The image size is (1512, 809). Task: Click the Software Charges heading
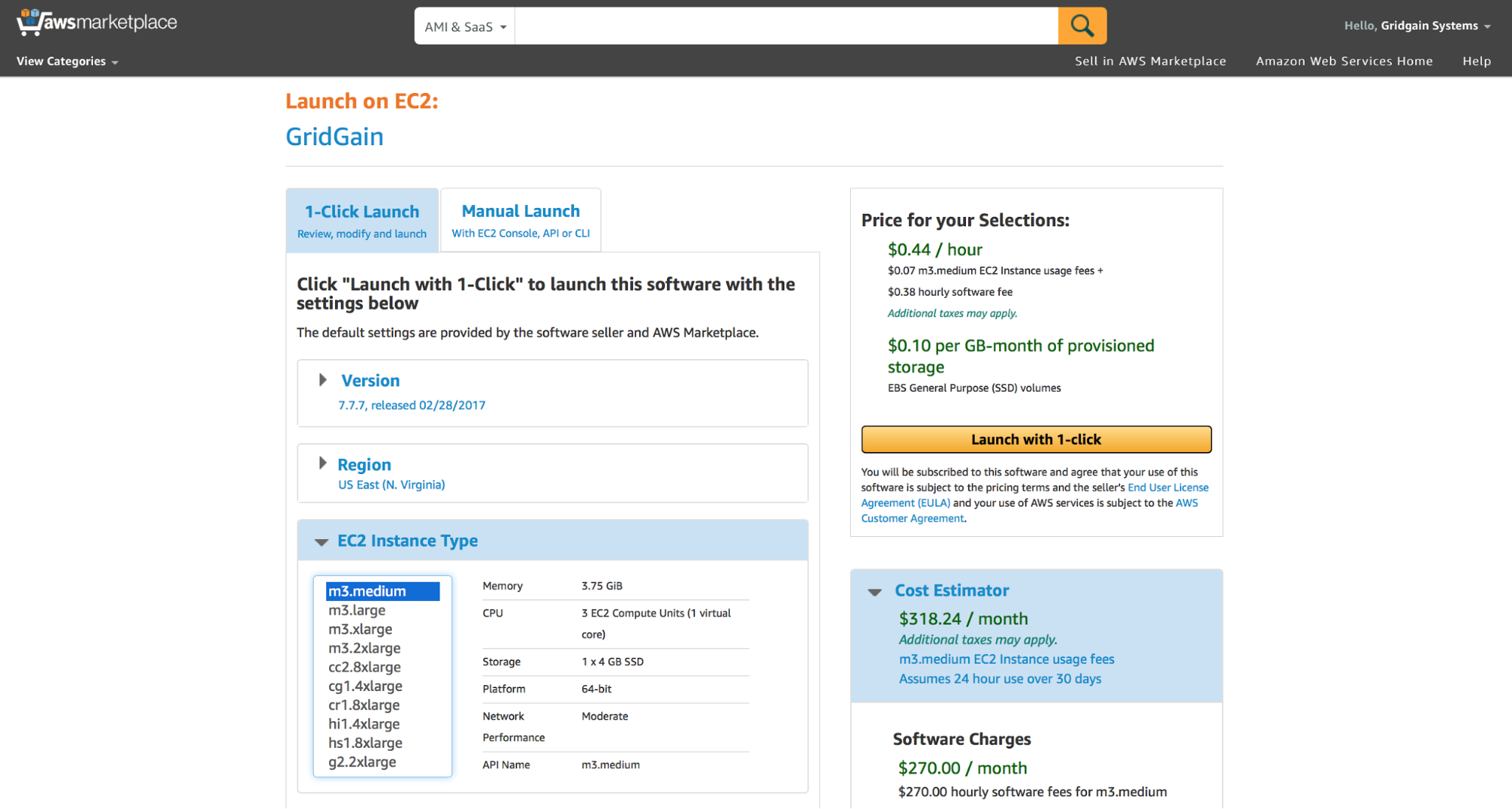pyautogui.click(x=962, y=739)
